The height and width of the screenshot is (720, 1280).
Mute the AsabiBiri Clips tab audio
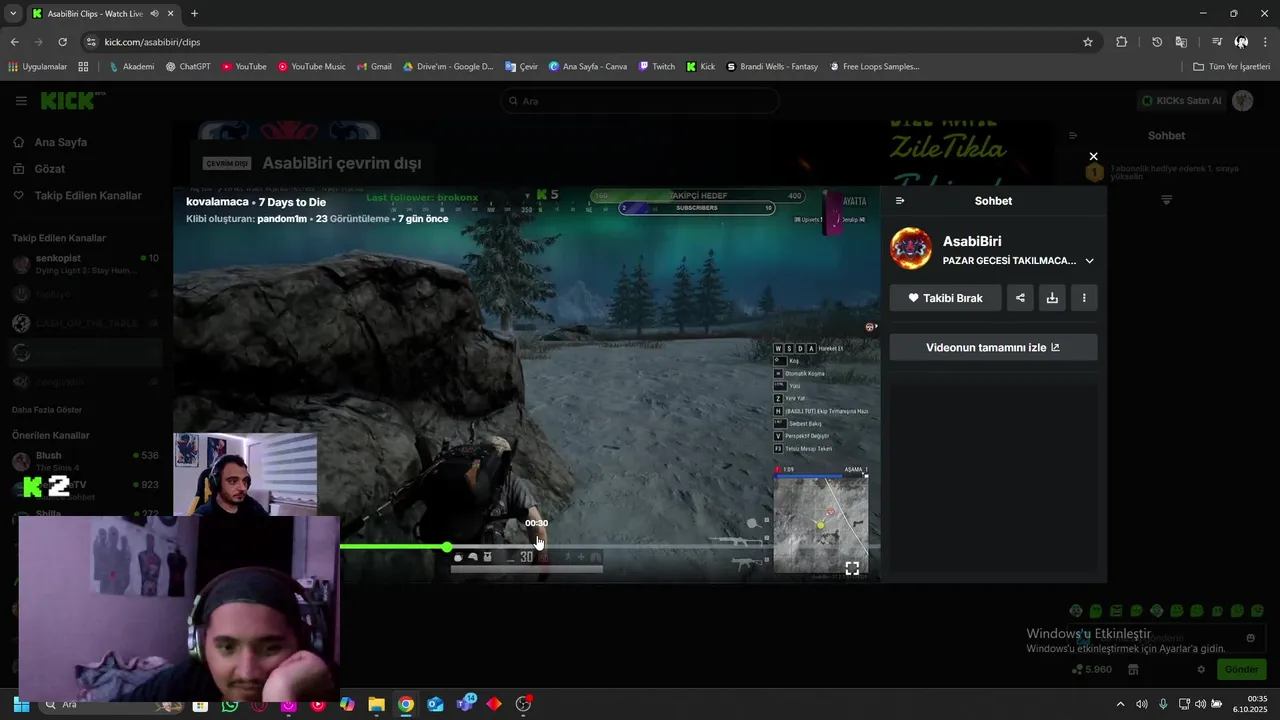tap(154, 14)
